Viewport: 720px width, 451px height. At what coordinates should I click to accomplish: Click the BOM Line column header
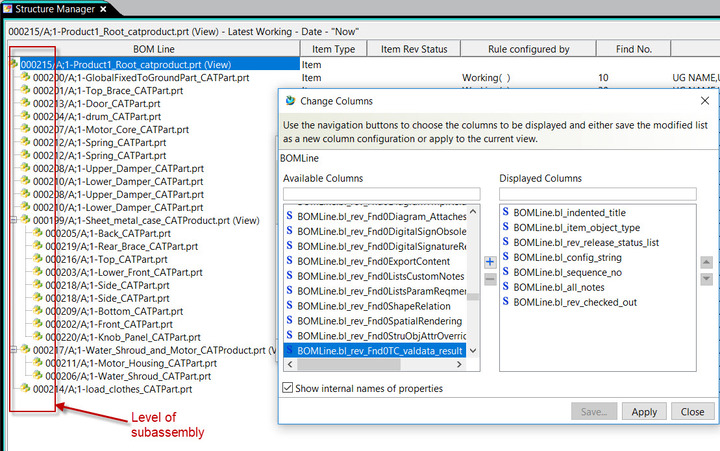click(154, 49)
